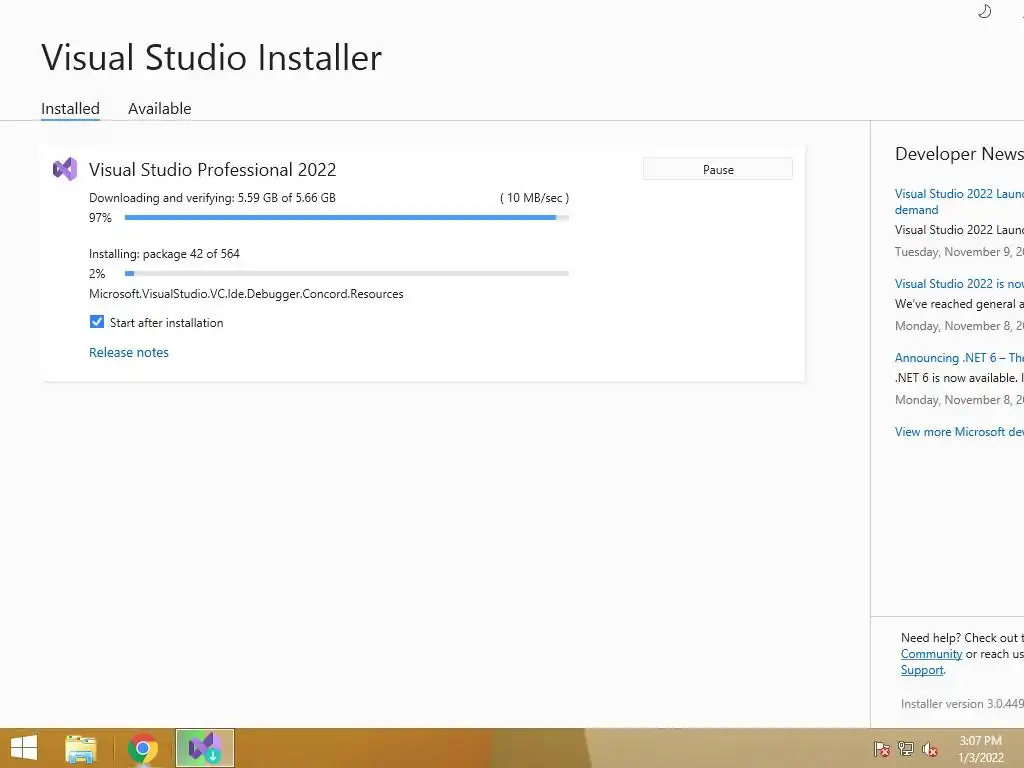The width and height of the screenshot is (1024, 768).
Task: Click the download progress bar at 97%
Action: 346,217
